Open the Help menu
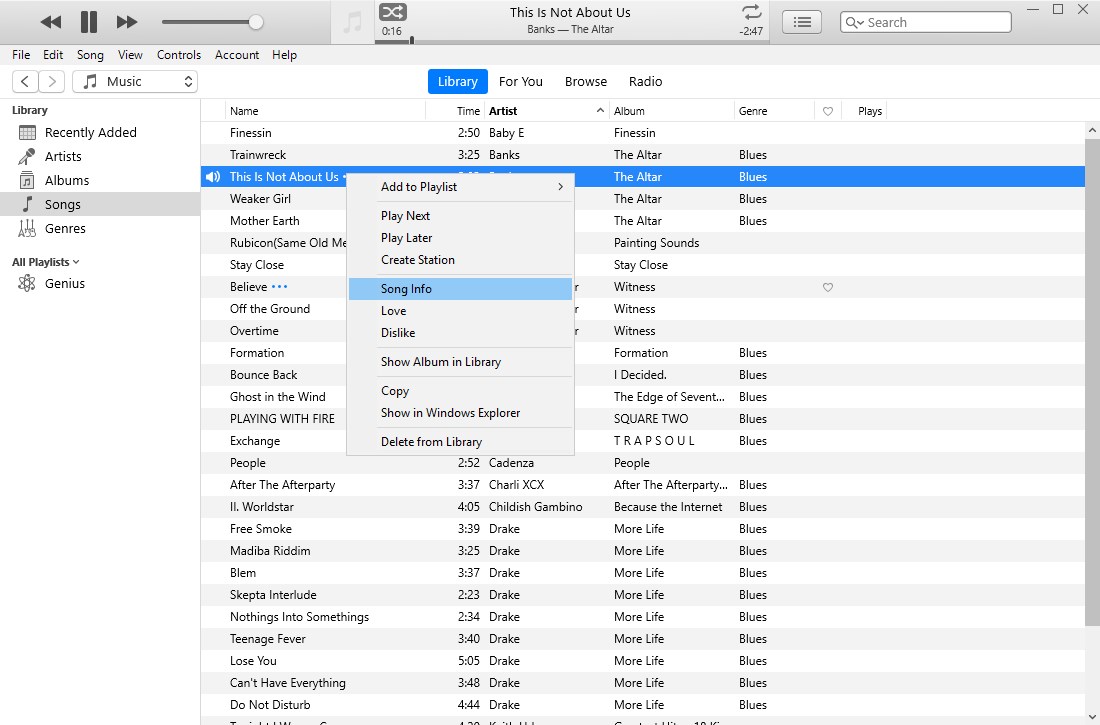Viewport: 1100px width, 725px height. (x=284, y=55)
